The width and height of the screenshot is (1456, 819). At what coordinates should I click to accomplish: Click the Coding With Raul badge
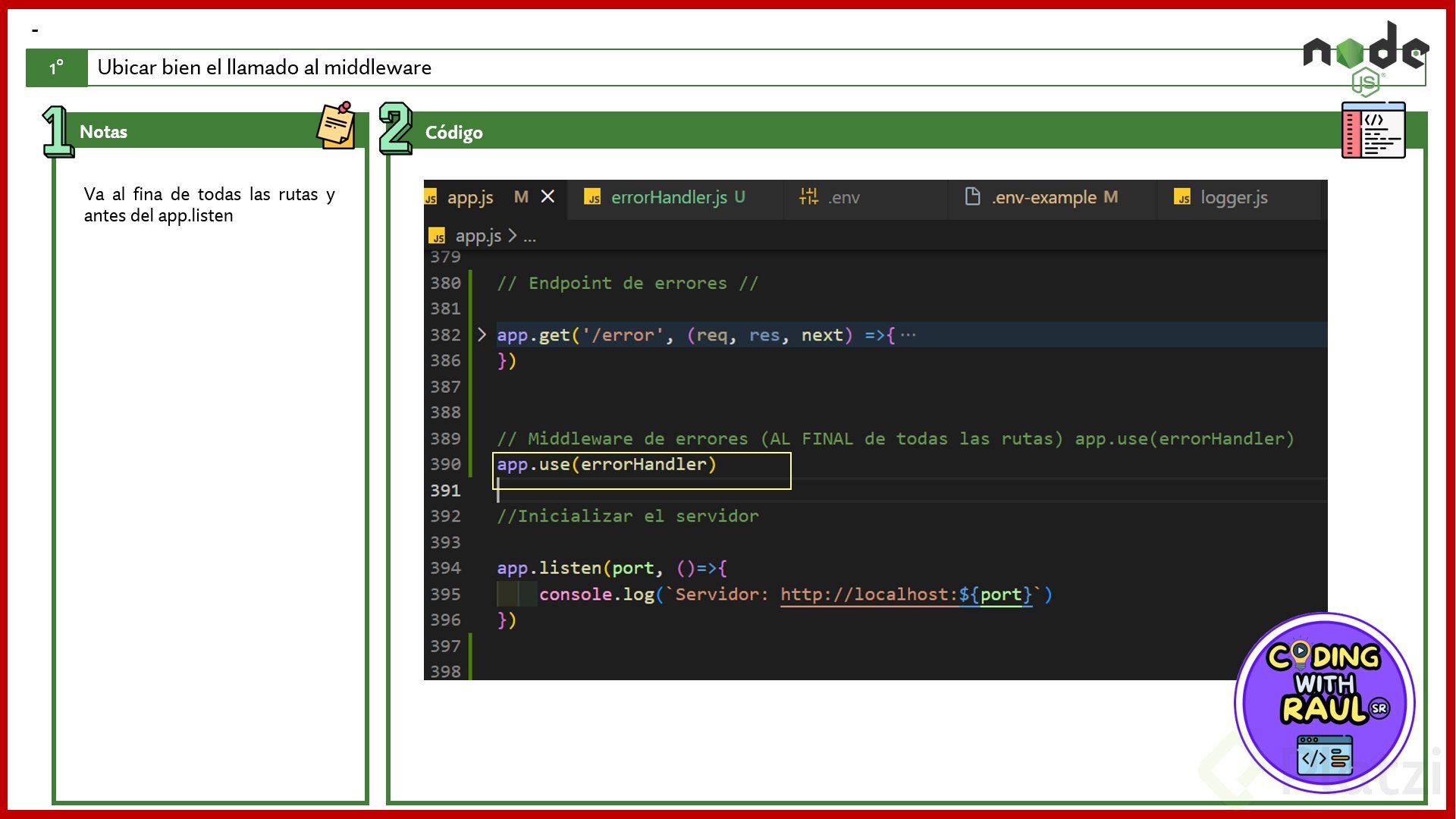[x=1324, y=703]
